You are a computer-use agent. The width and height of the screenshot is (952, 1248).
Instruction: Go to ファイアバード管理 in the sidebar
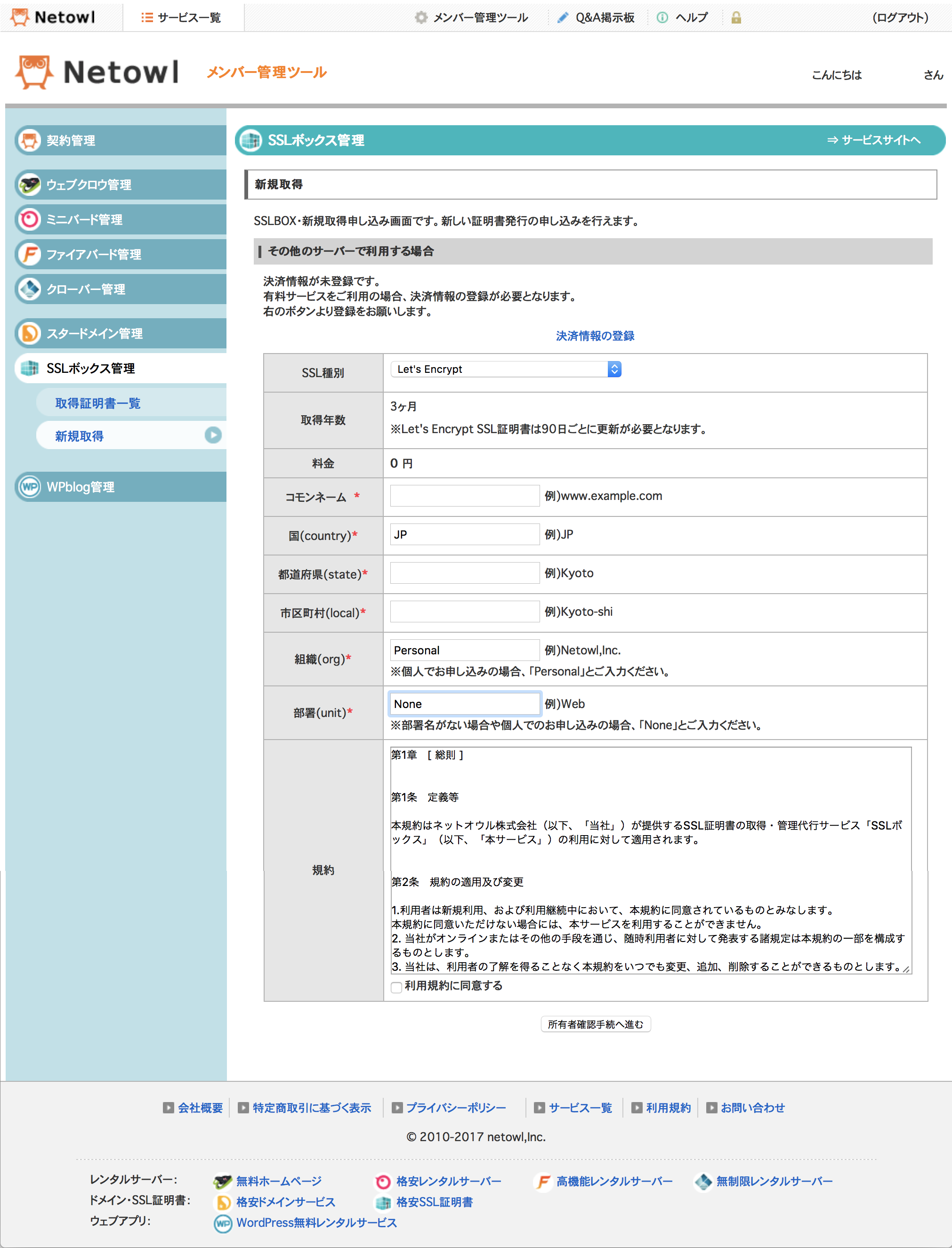[x=120, y=254]
